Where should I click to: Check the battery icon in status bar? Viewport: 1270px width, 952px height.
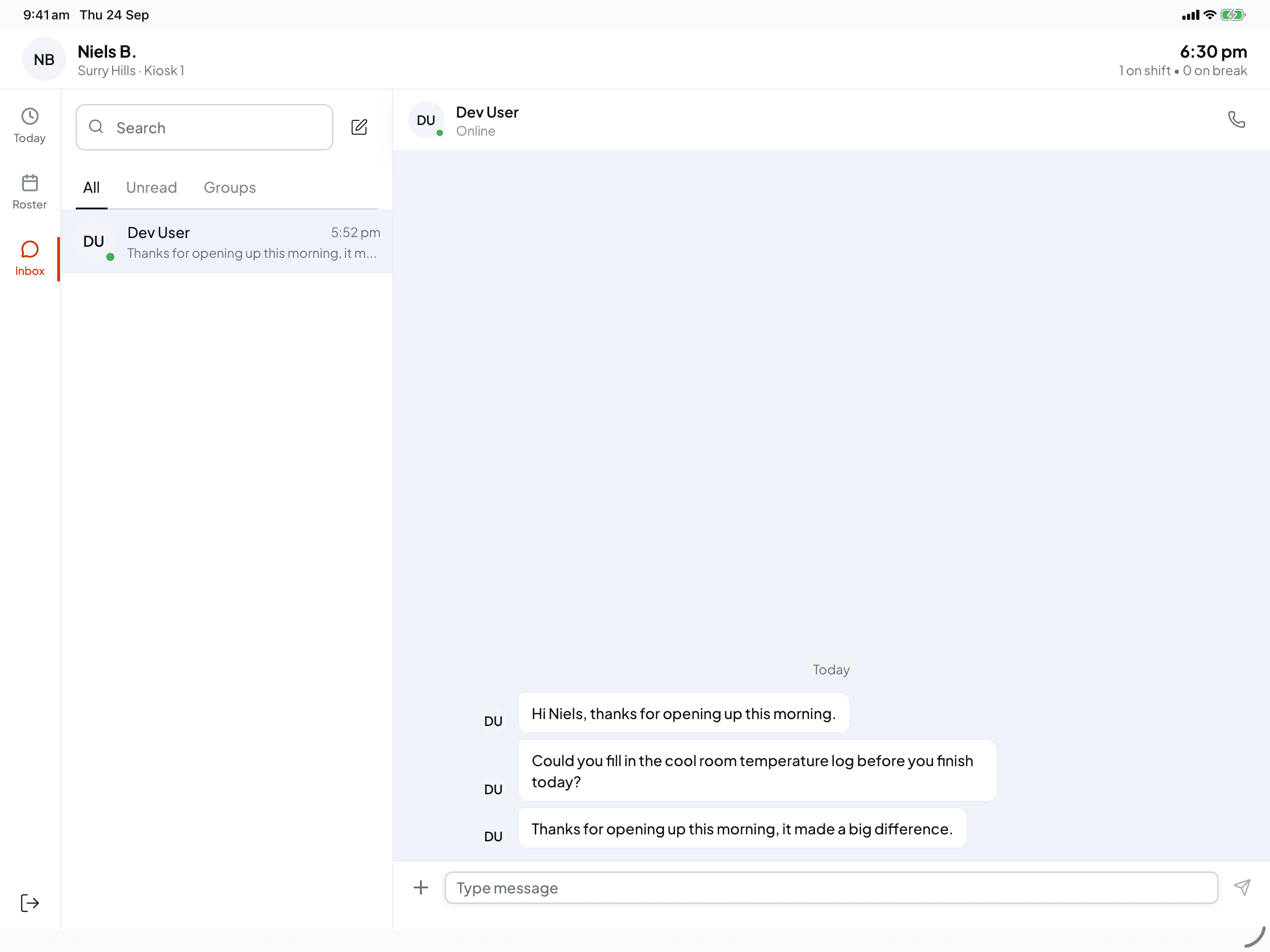click(1233, 15)
